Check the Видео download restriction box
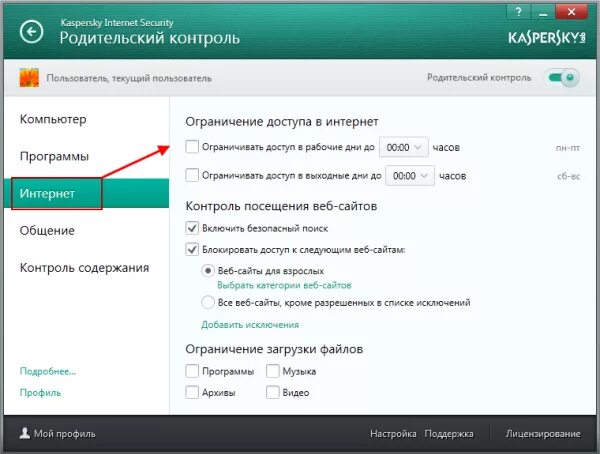Screen dimensions: 600x454 (x=272, y=392)
